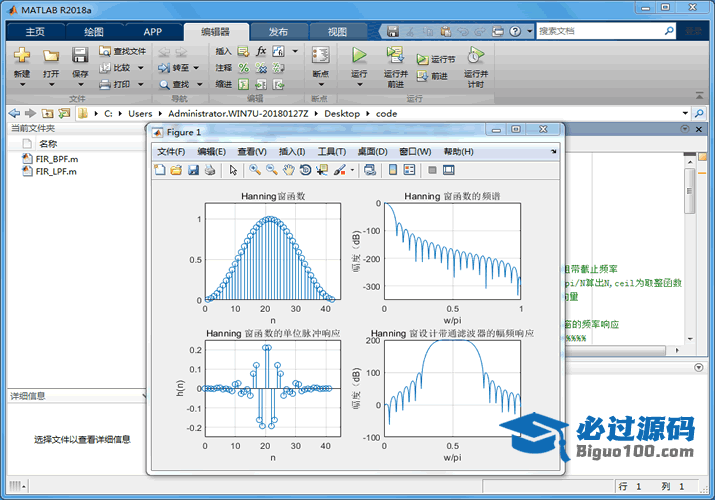Open Figure 1 Help (帮助) menu
The width and height of the screenshot is (715, 500).
[x=458, y=151]
